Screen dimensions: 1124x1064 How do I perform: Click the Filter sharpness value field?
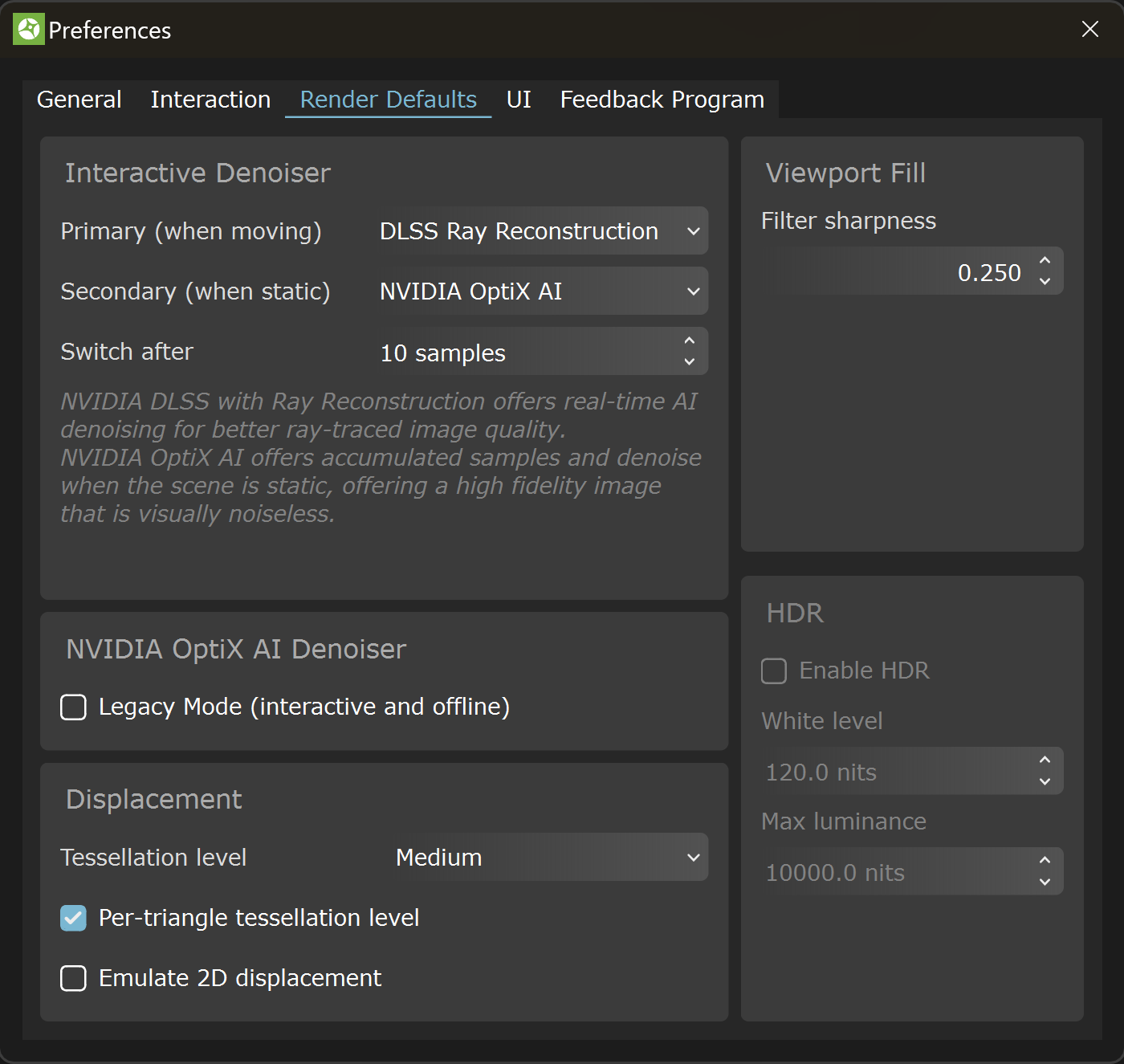[x=912, y=271]
